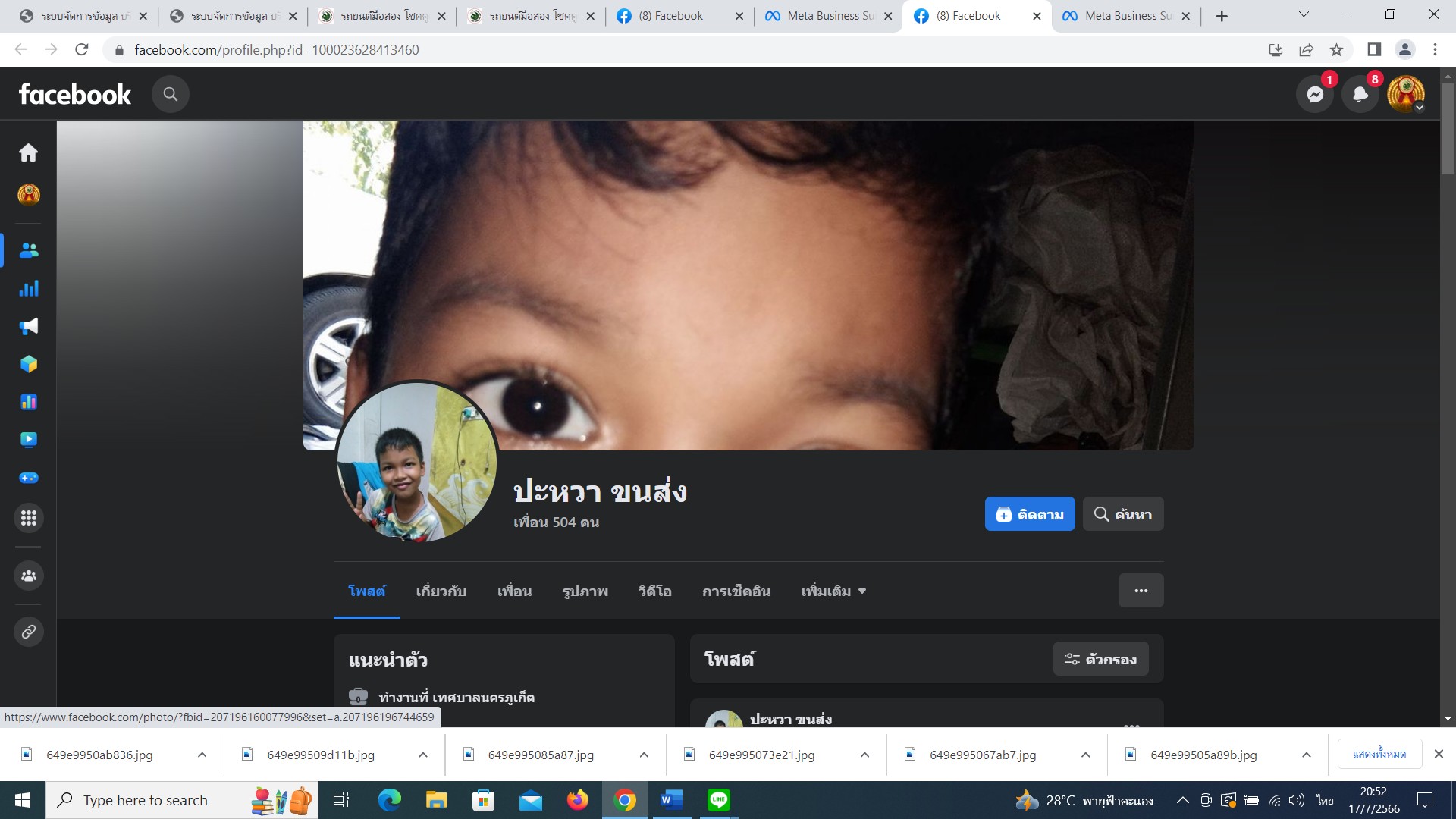Screen dimensions: 1456x819
Task: Open the Gaming controller icon in sidebar
Action: tap(28, 478)
